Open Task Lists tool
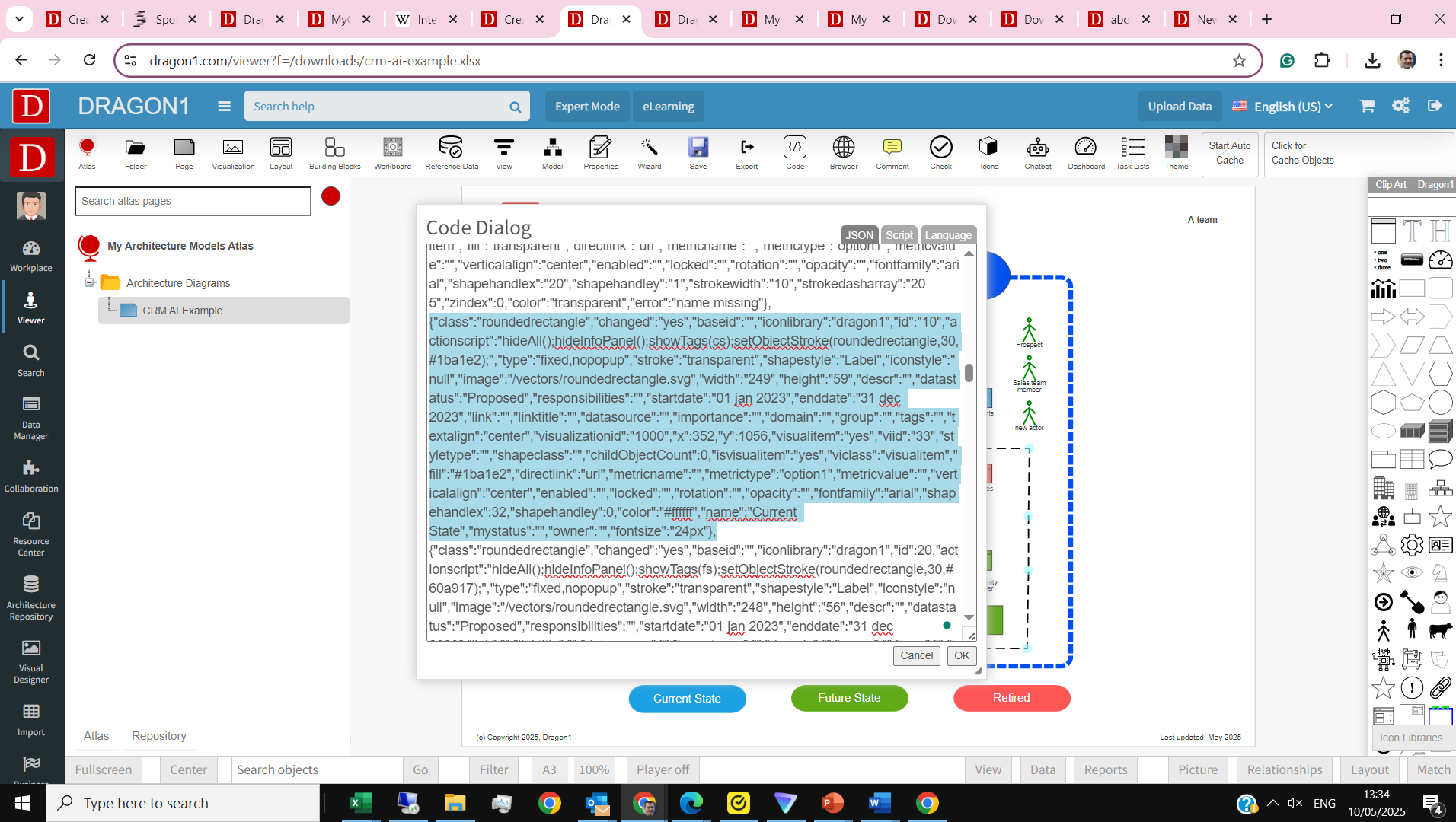This screenshot has height=822, width=1456. point(1132,153)
